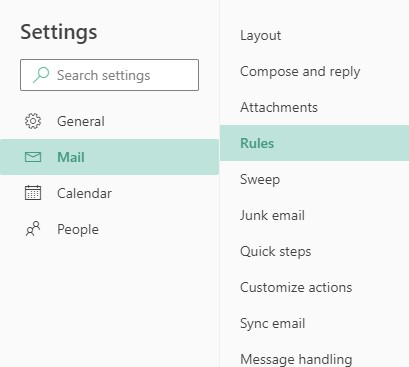Click the magnifier icon in search box
Screen dimensions: 409x367
(x=41, y=75)
